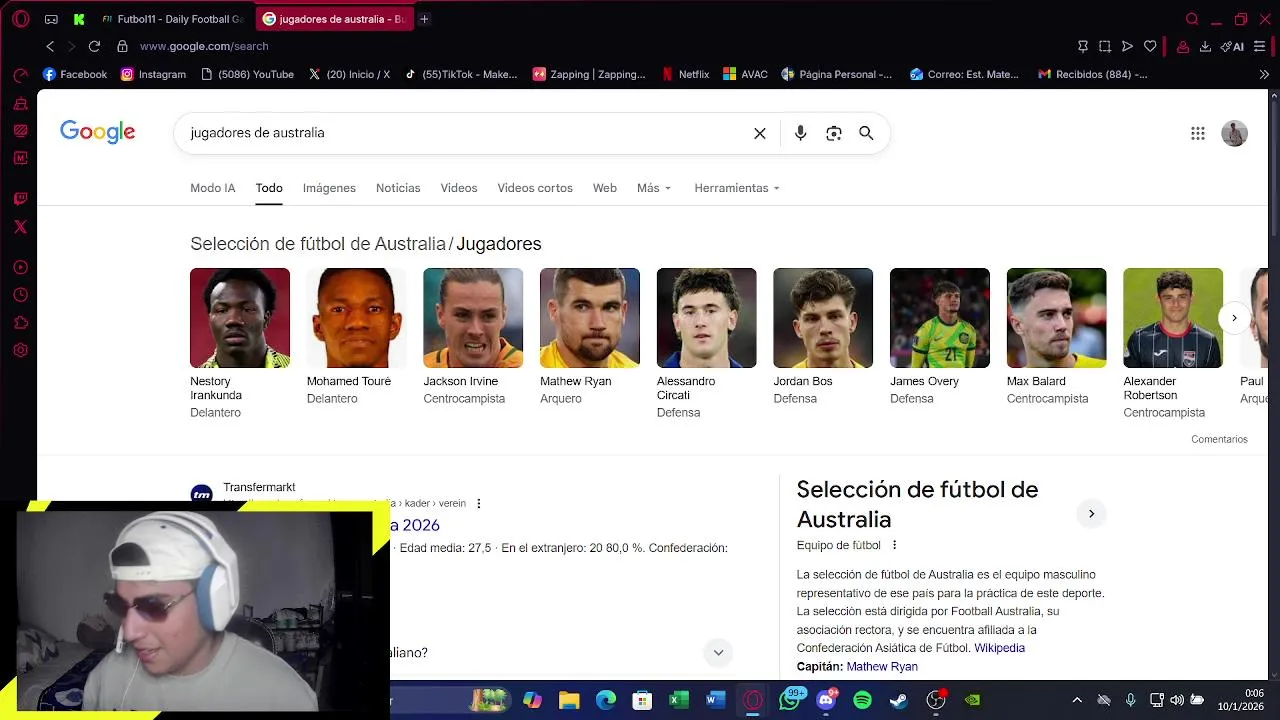Viewport: 1280px width, 720px height.
Task: Select the Noticias search tab
Action: 398,188
